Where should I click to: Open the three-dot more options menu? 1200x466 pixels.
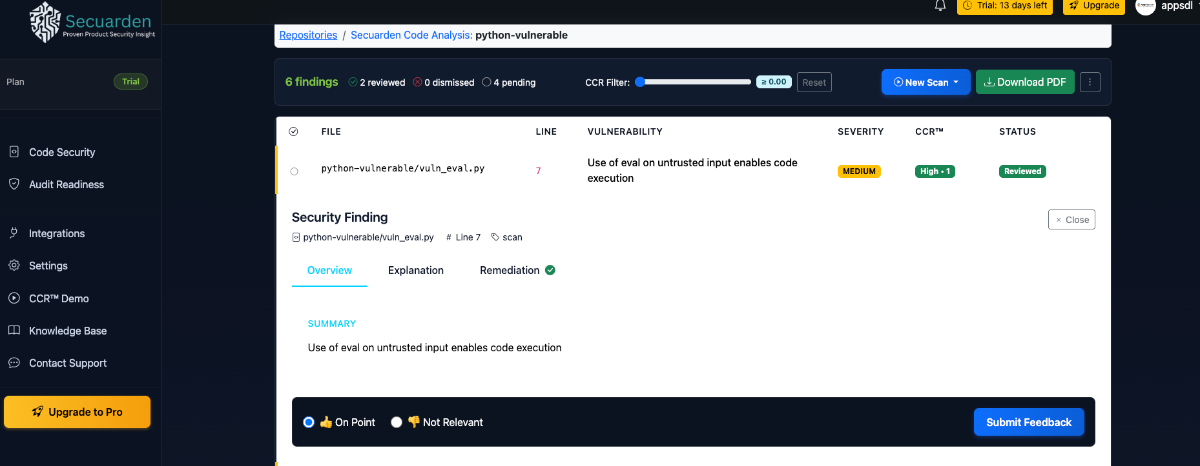1091,82
